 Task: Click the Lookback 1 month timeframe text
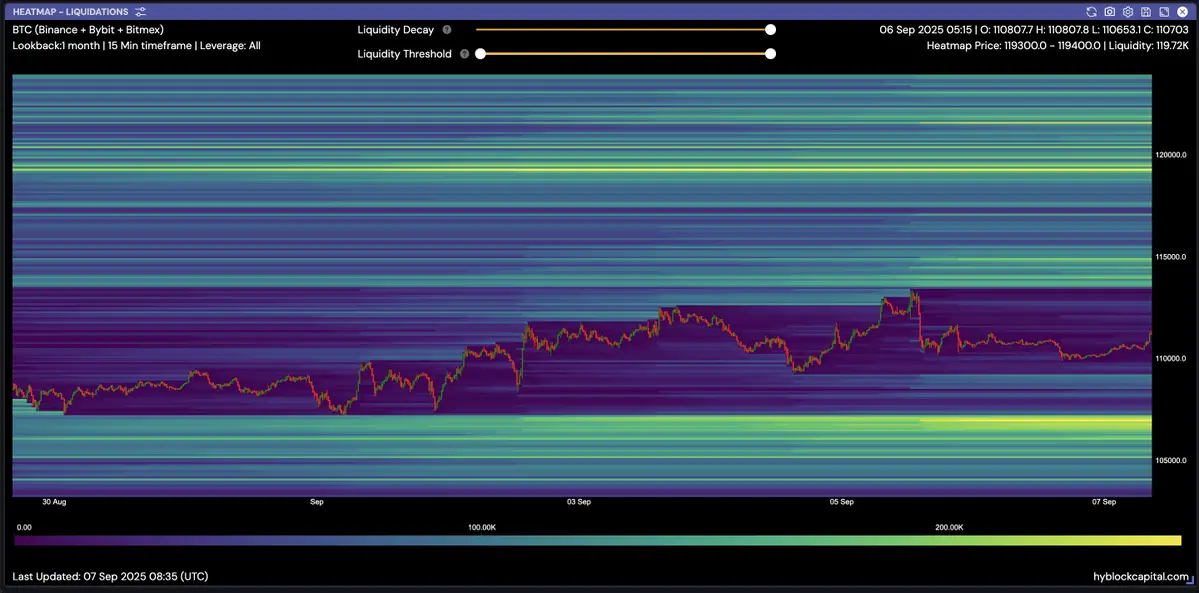point(137,45)
